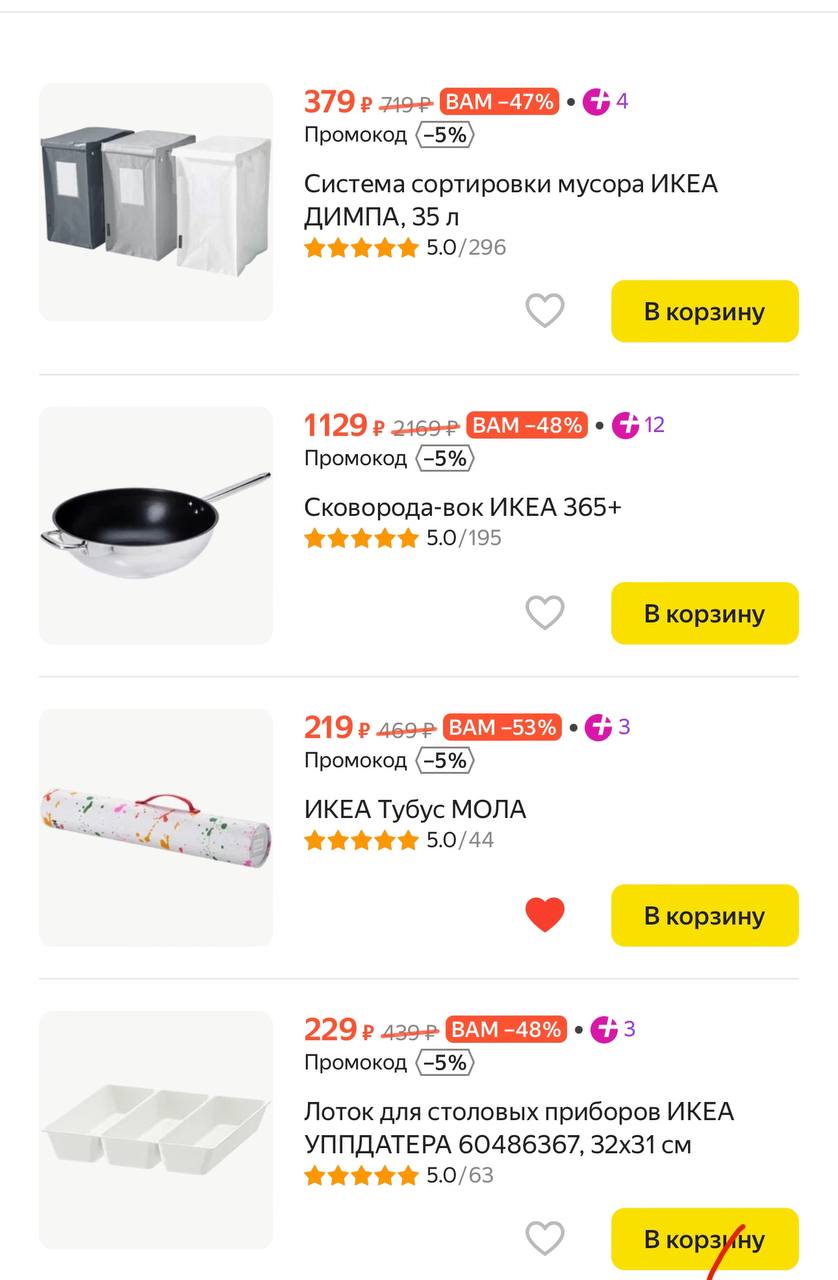
Task: Click the ВАМ –48% badge on cutlery tray
Action: [506, 1029]
